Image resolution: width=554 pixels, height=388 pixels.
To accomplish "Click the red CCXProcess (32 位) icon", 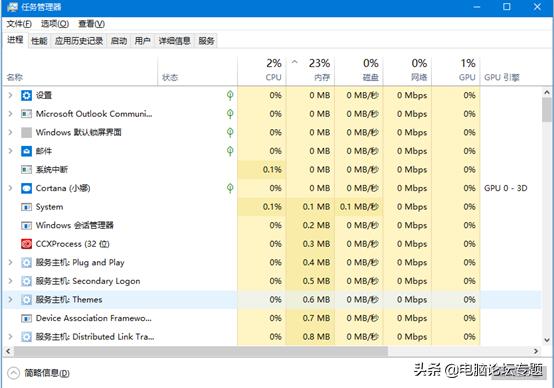I will coord(26,244).
